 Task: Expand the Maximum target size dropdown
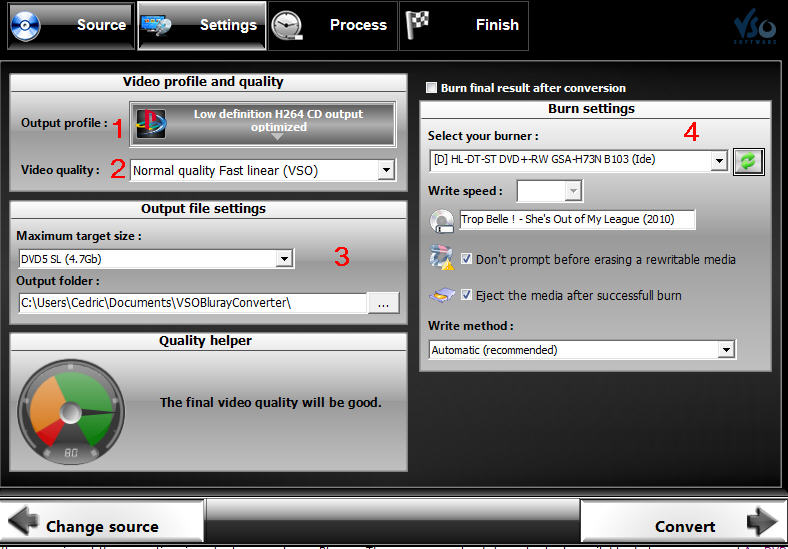tap(284, 258)
